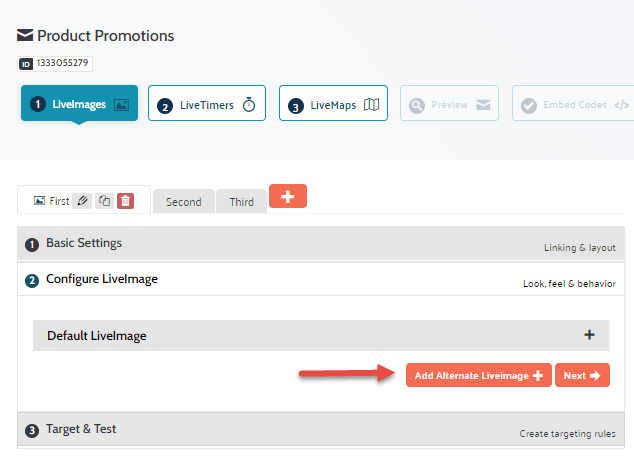Click the map icon in LiveMaps
This screenshot has width=634, height=460.
click(372, 105)
